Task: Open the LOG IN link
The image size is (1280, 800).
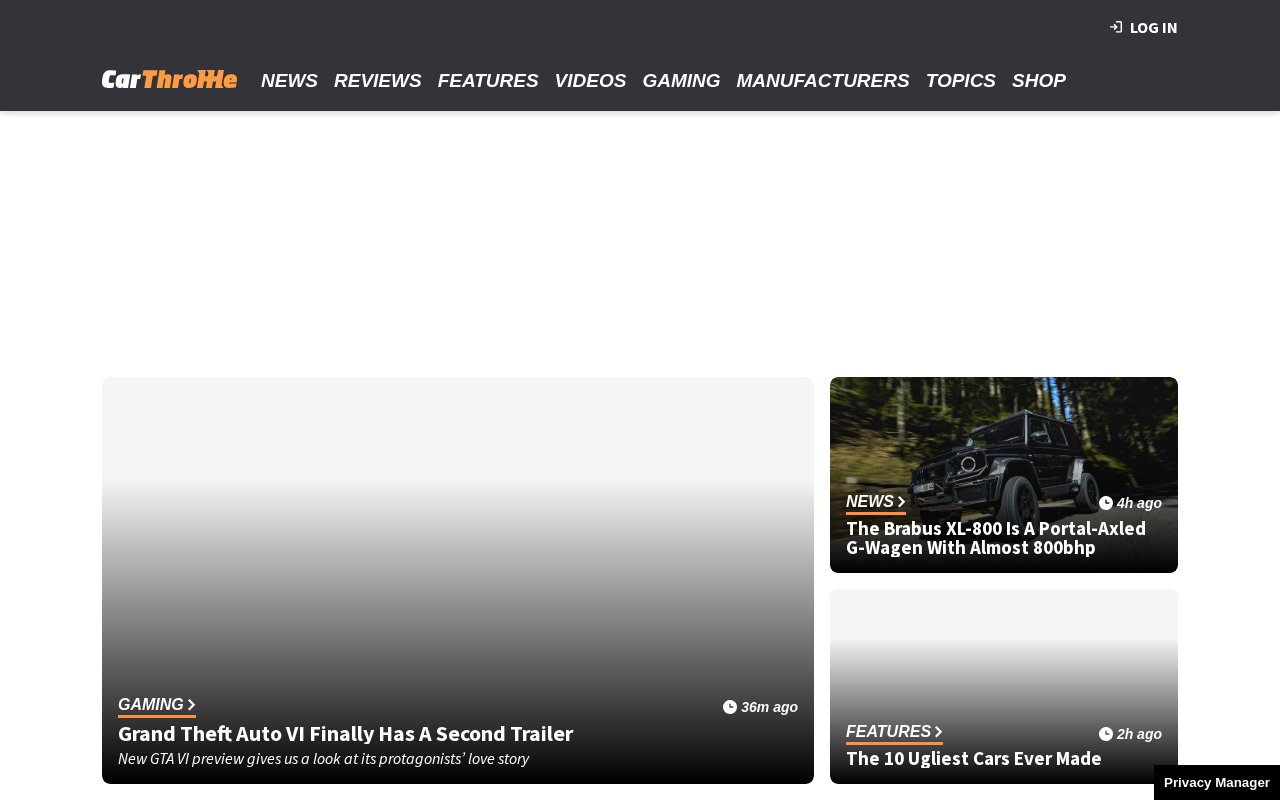Action: point(1153,28)
